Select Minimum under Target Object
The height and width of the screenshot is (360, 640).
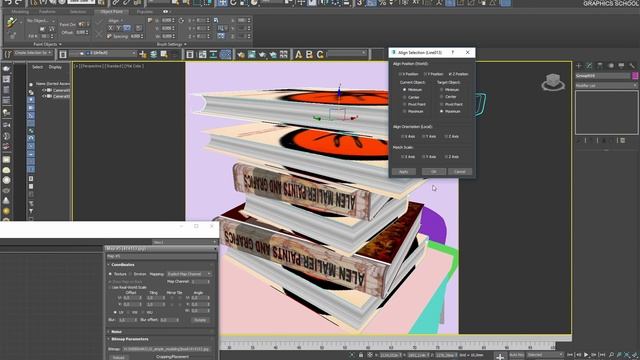click(442, 90)
